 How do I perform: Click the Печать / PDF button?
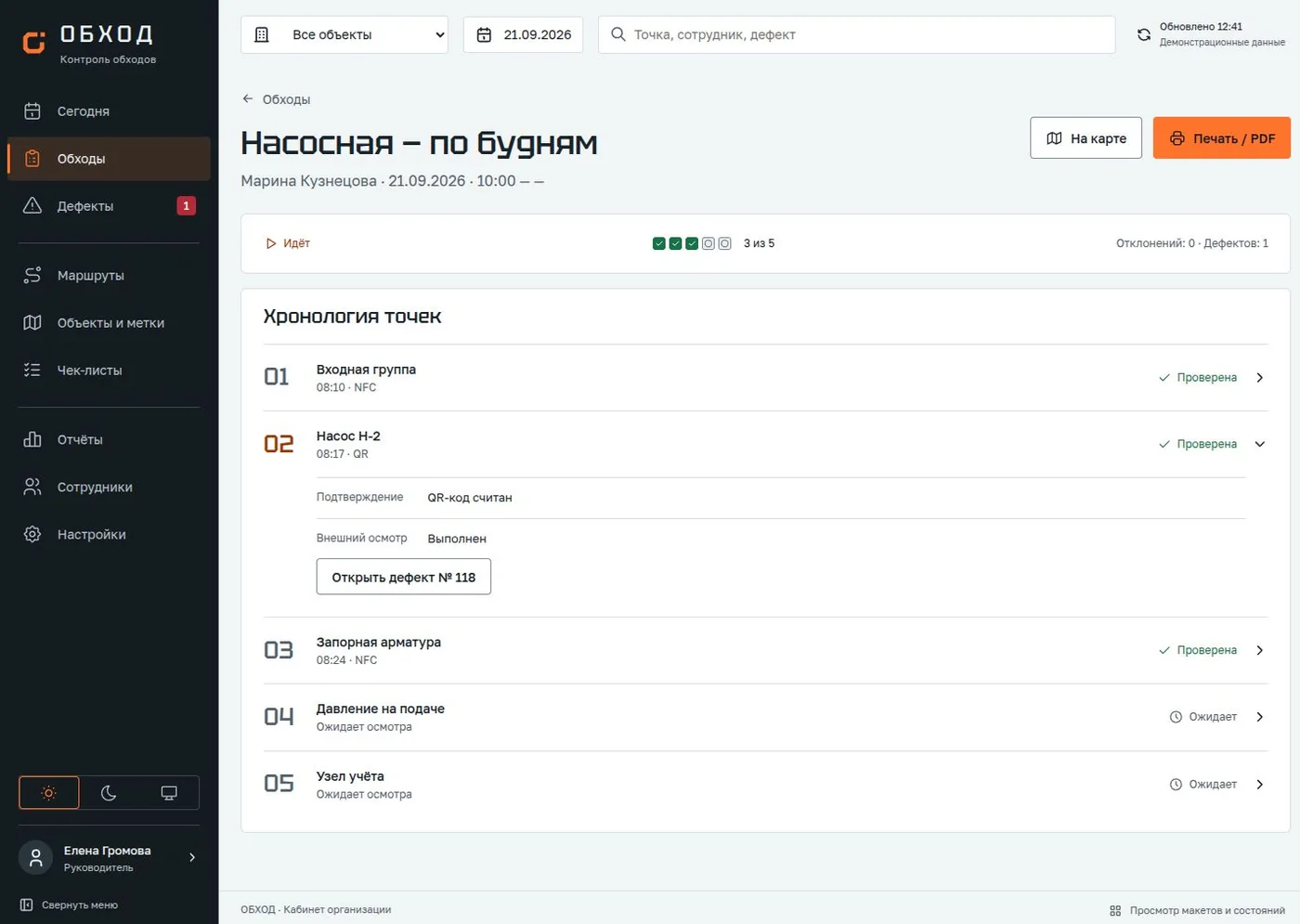click(1222, 138)
